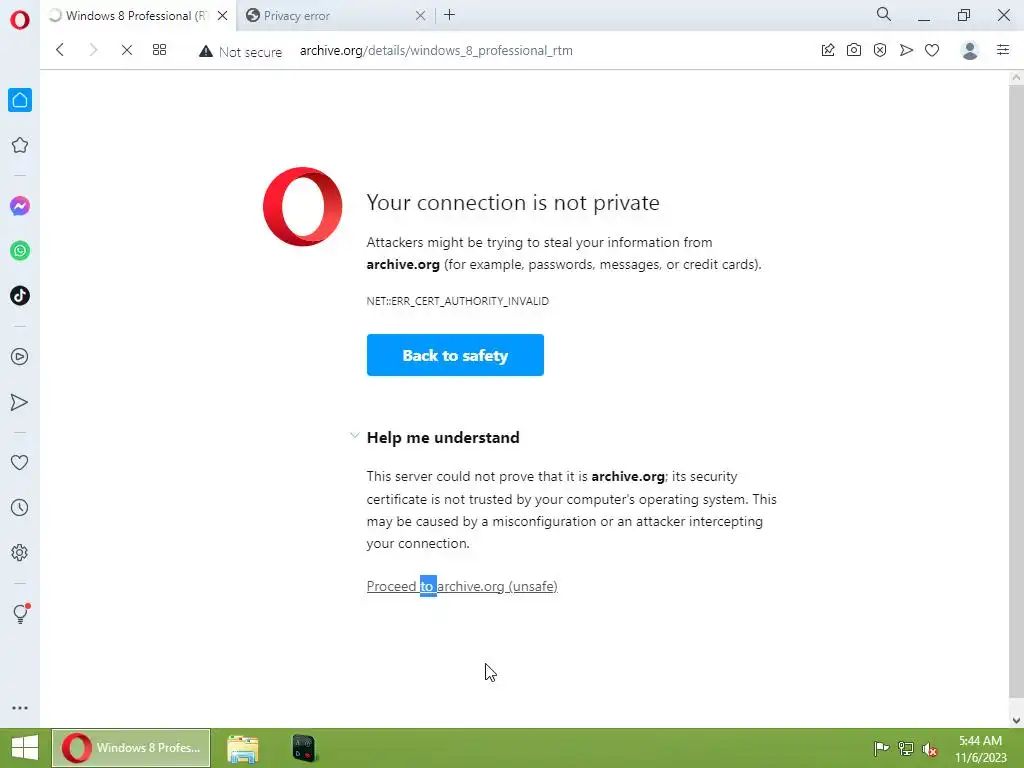Viewport: 1024px width, 768px height.
Task: Open Easy Setup sliders icon
Action: pyautogui.click(x=1003, y=50)
